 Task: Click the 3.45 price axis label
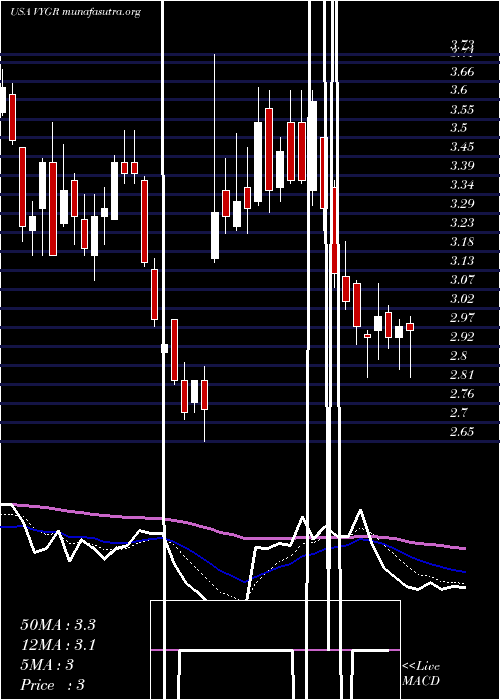[462, 147]
